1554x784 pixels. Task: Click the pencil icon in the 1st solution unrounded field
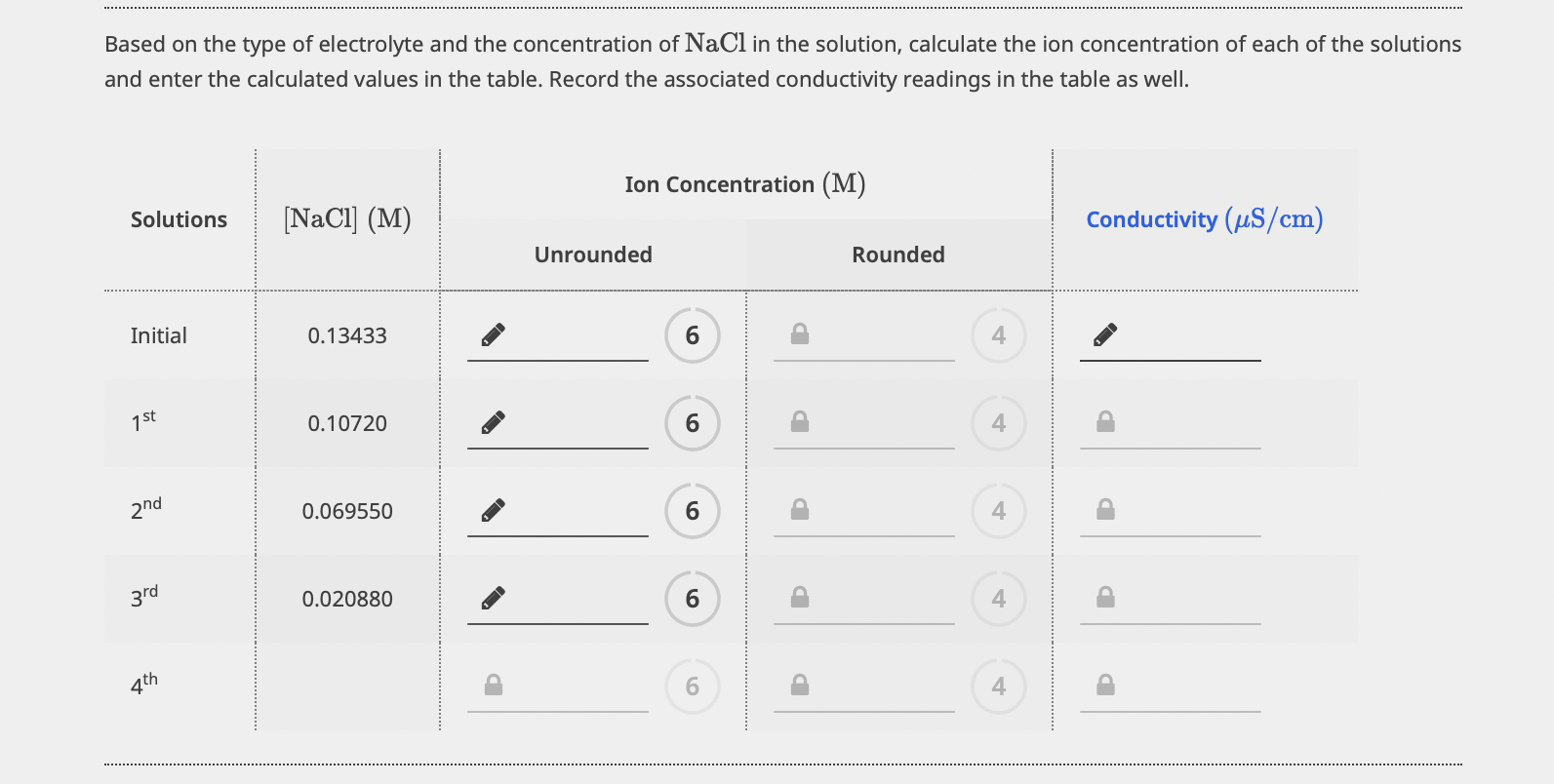(494, 423)
